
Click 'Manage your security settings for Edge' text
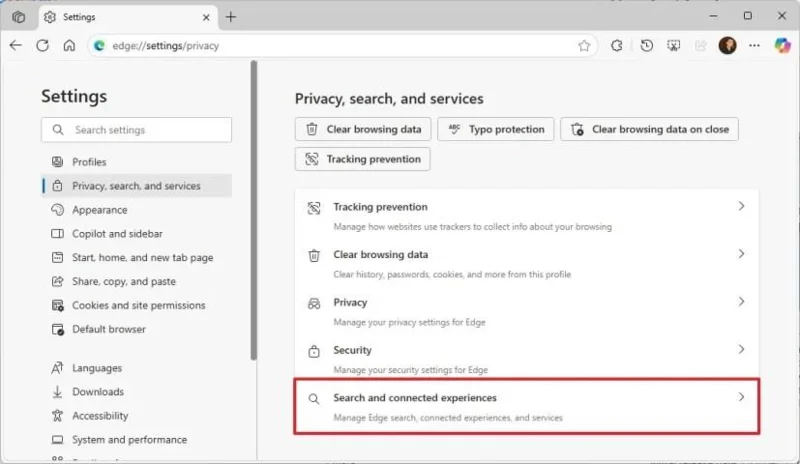coord(410,370)
